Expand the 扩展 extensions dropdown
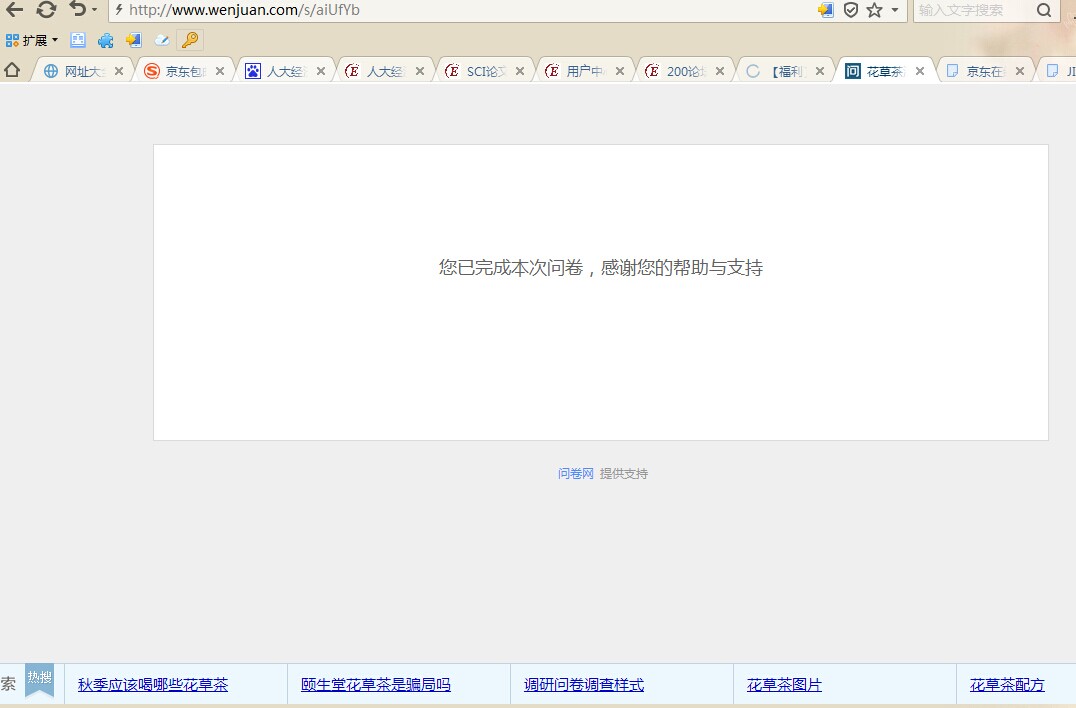 pyautogui.click(x=32, y=40)
